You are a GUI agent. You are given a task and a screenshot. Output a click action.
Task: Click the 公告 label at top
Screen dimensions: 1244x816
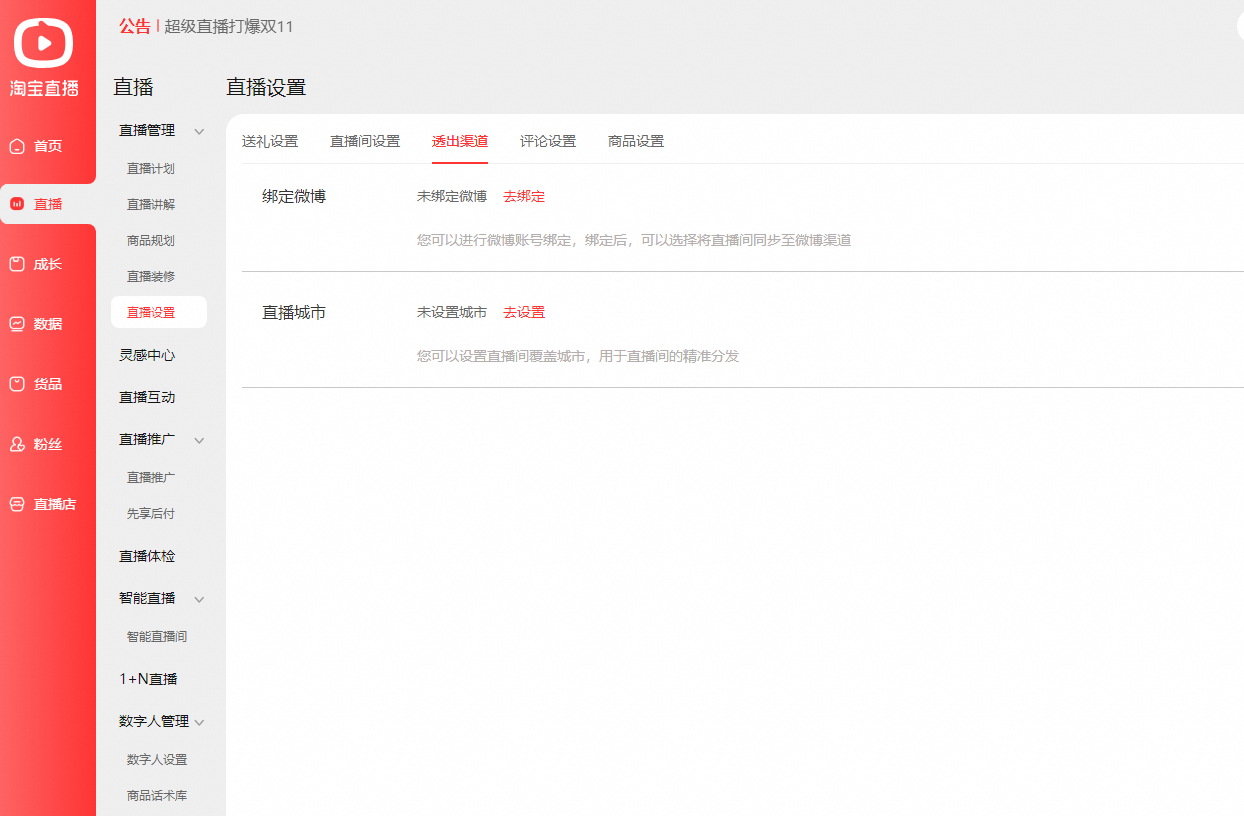(135, 27)
